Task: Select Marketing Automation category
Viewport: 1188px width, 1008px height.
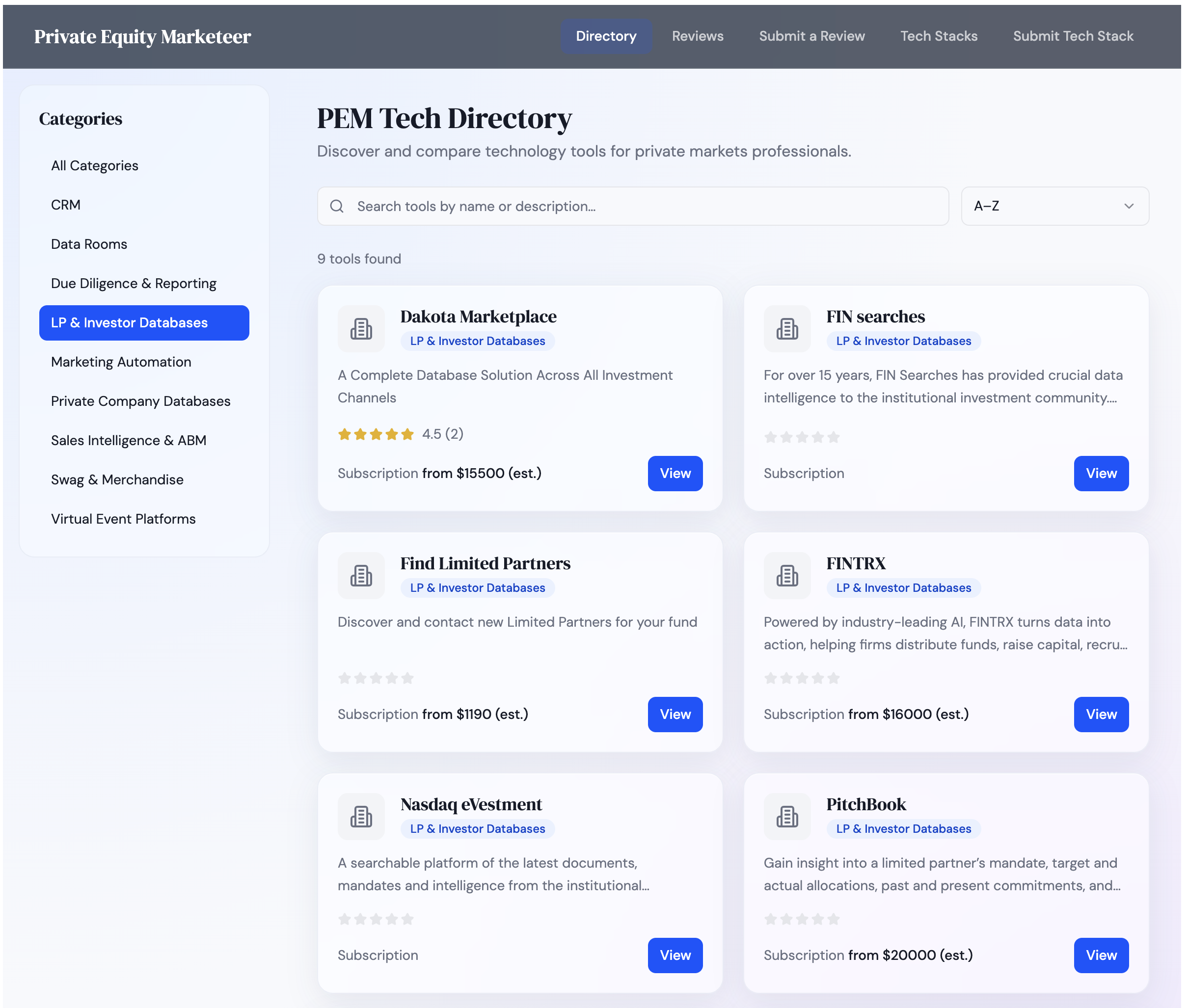Action: tap(144, 362)
